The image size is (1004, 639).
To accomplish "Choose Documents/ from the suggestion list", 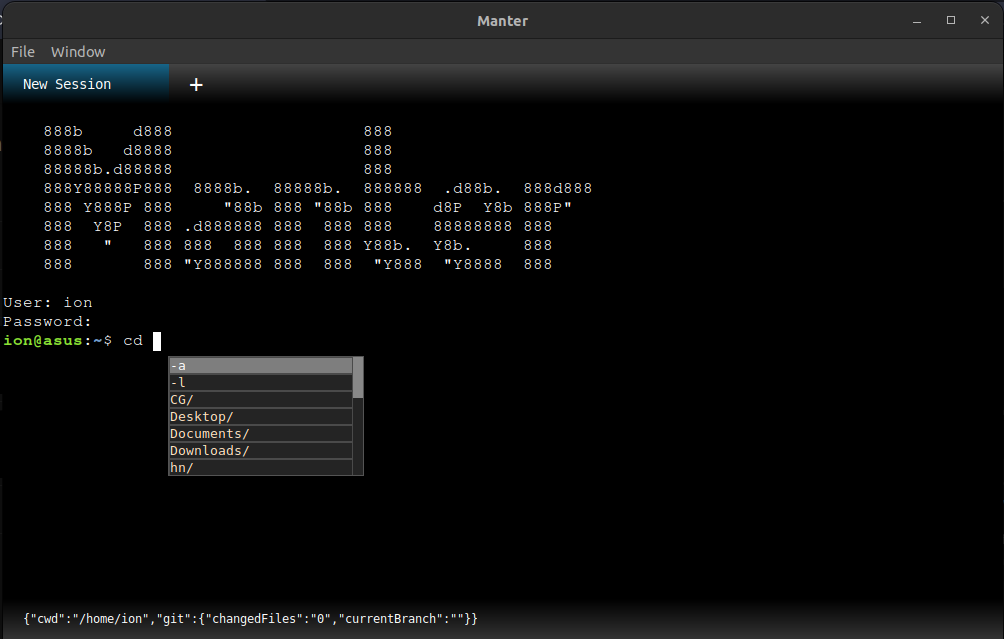I will point(261,433).
